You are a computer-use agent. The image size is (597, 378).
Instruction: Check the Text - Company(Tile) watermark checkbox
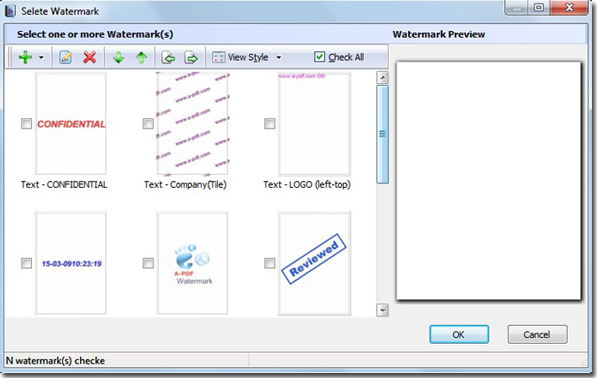tap(148, 124)
